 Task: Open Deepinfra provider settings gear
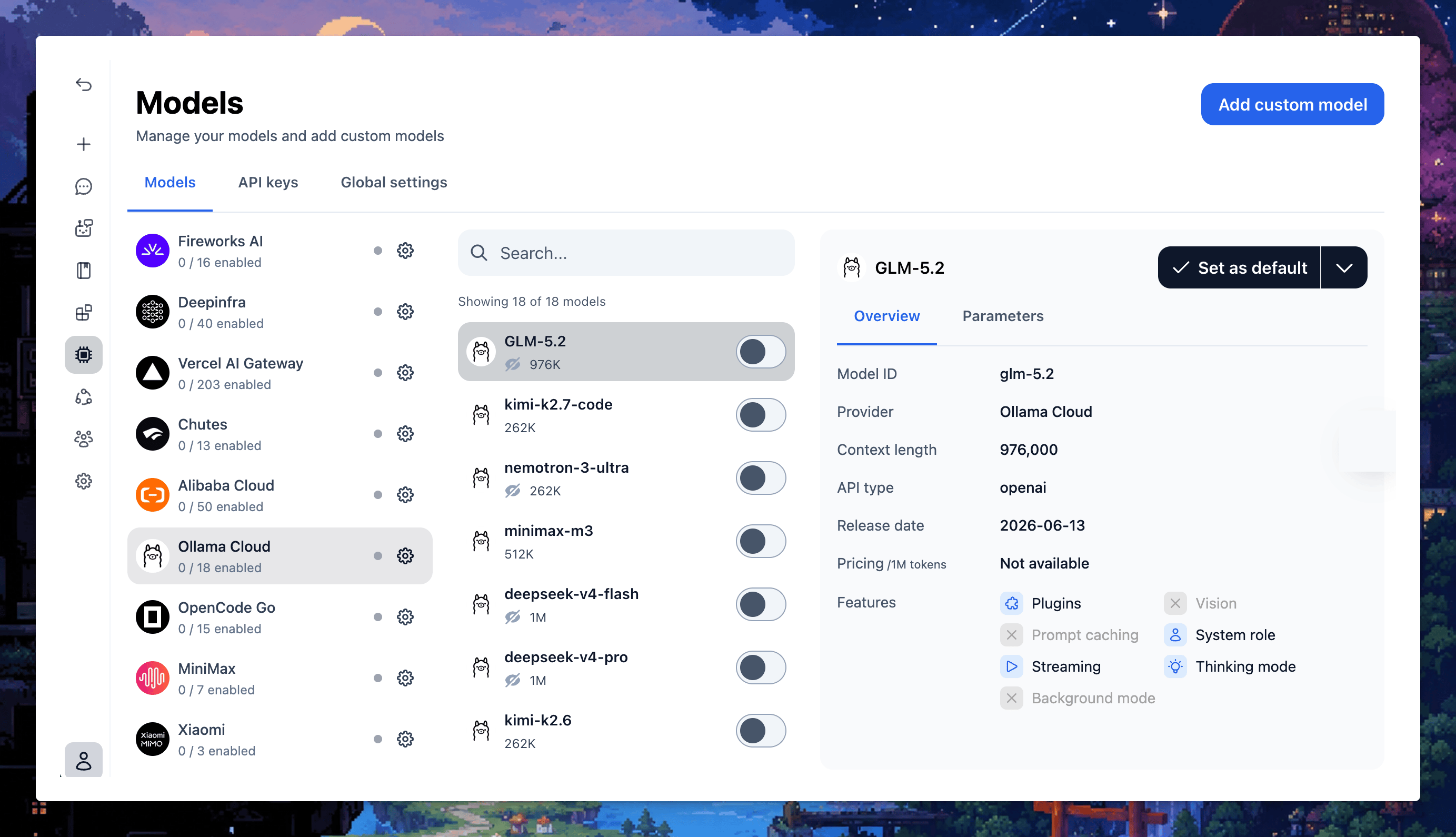(x=405, y=312)
